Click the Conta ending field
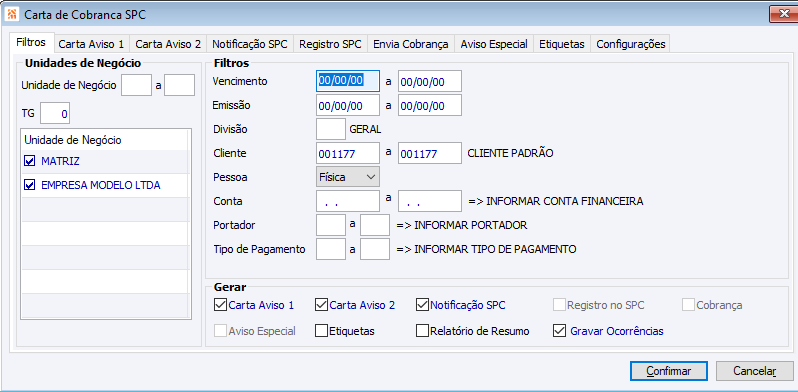This screenshot has height=392, width=798. coord(430,201)
